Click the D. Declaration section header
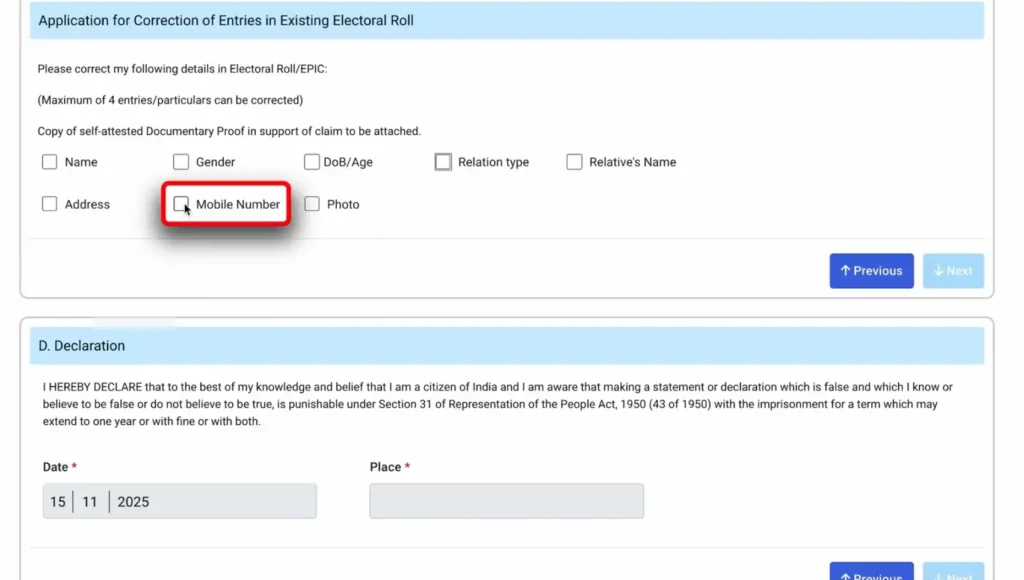 (82, 346)
